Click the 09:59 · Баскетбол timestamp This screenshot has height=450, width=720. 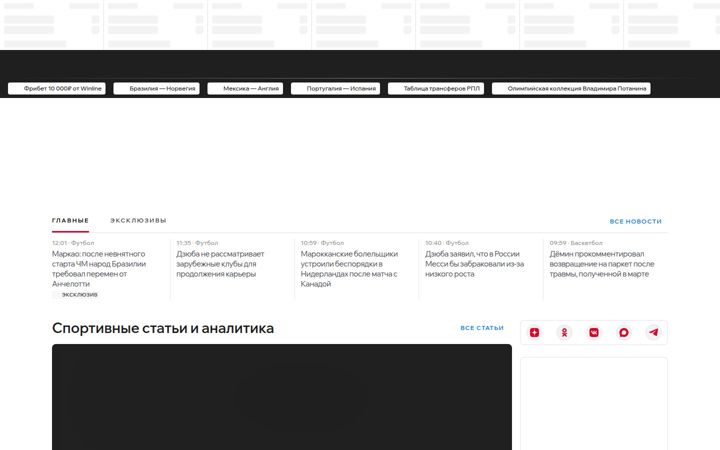pos(576,243)
